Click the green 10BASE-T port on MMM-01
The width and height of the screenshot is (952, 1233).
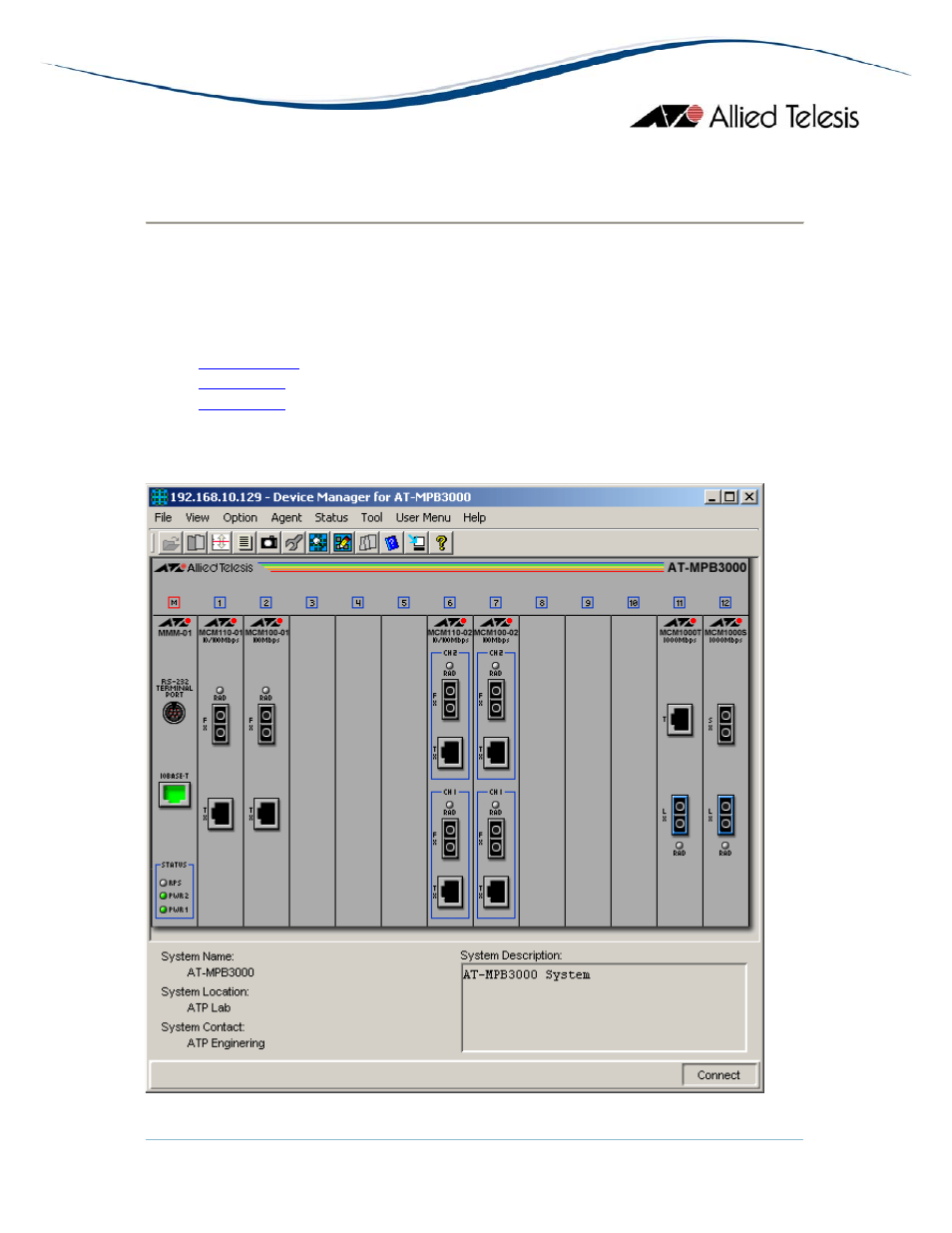(x=175, y=795)
